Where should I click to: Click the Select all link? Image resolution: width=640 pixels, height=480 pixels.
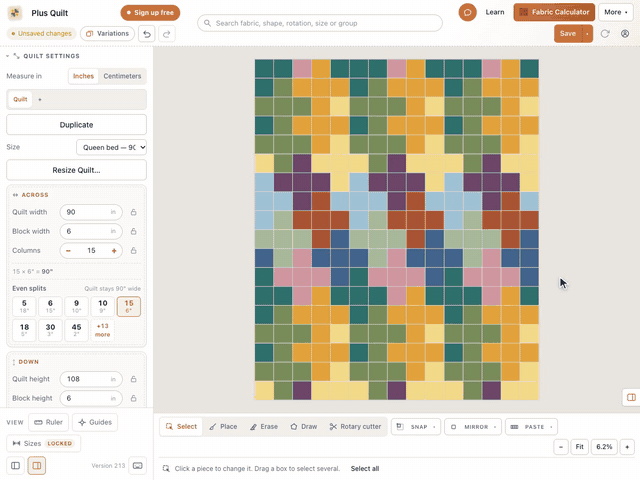tap(365, 469)
